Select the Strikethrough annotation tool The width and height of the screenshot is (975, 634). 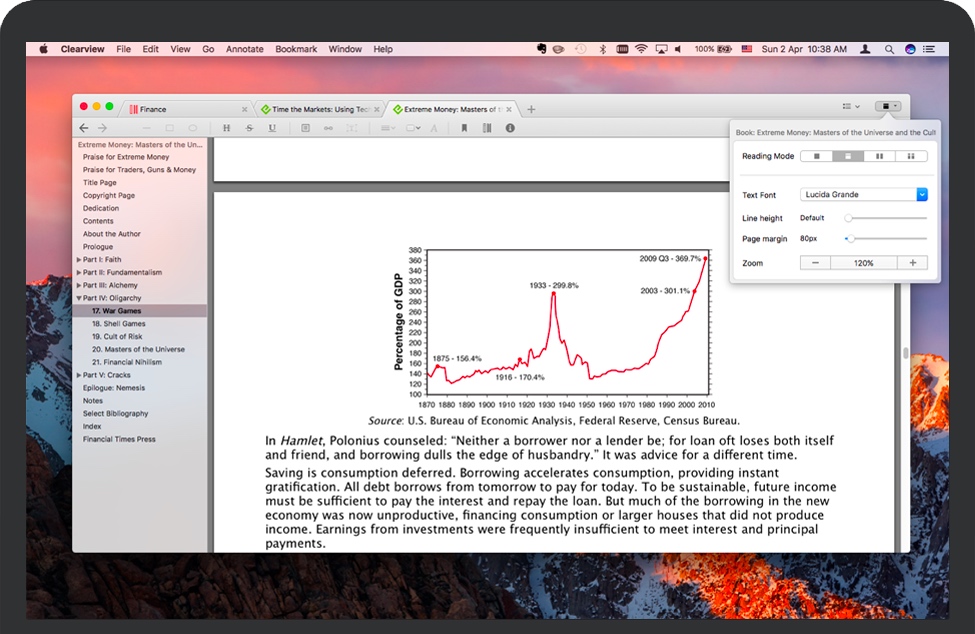tap(249, 128)
